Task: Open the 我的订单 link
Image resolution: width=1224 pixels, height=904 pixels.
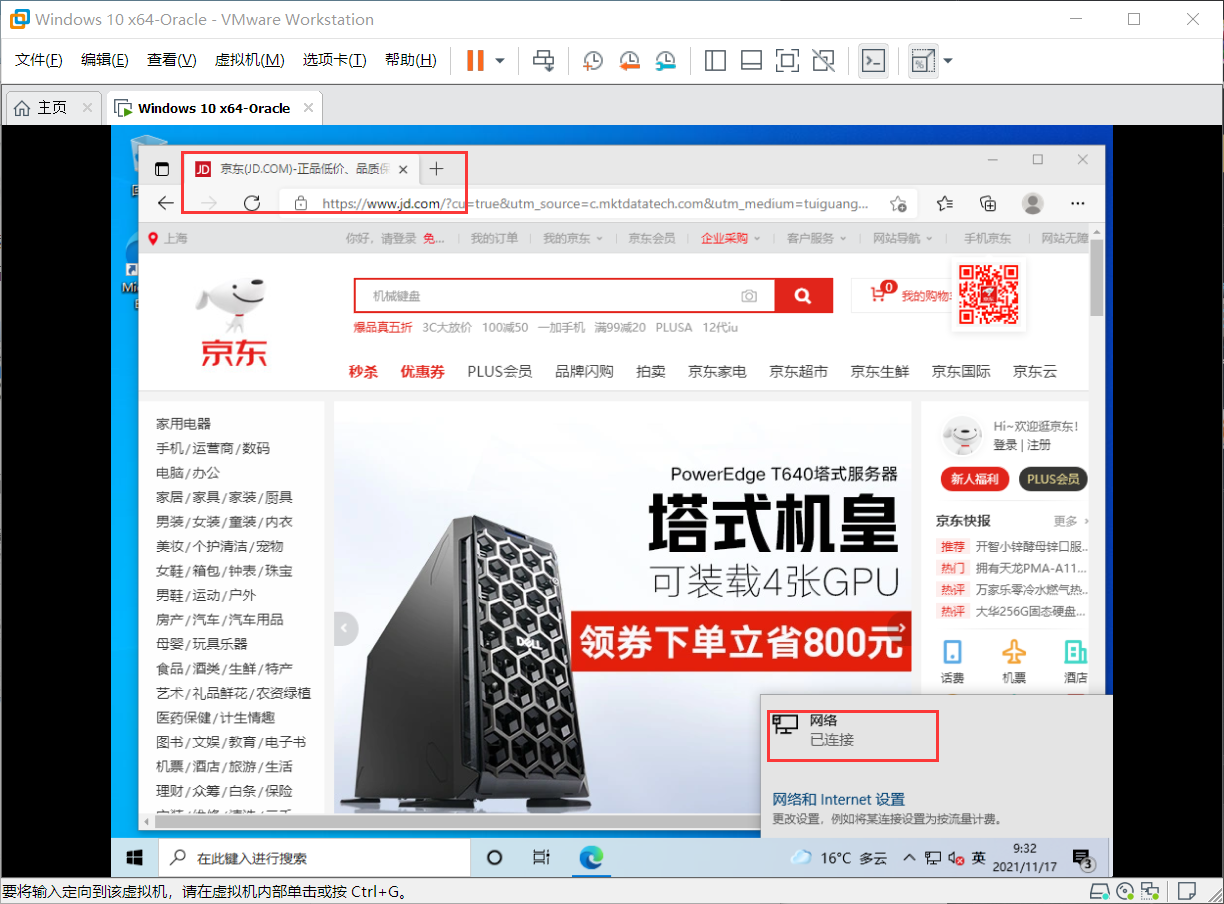Action: 495,238
